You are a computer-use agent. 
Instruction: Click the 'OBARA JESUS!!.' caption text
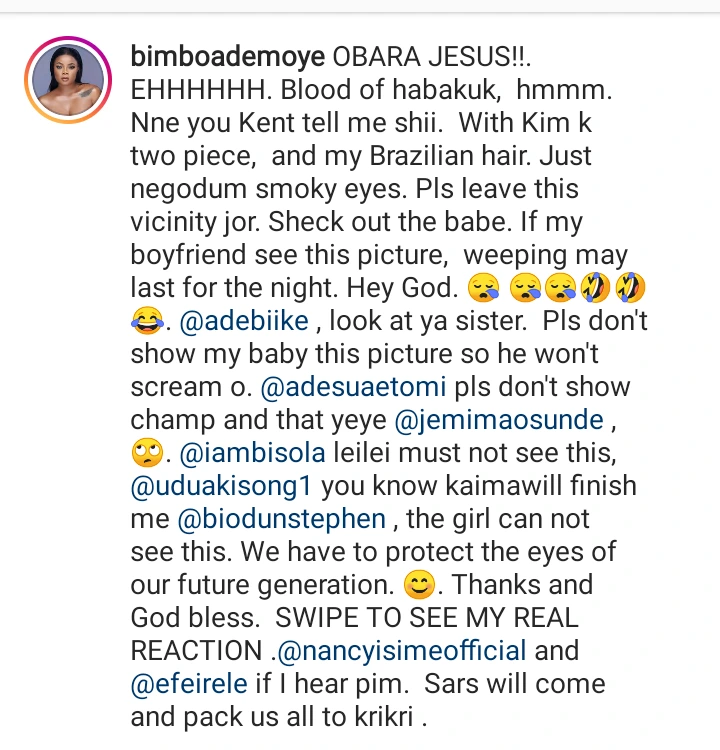(x=432, y=57)
